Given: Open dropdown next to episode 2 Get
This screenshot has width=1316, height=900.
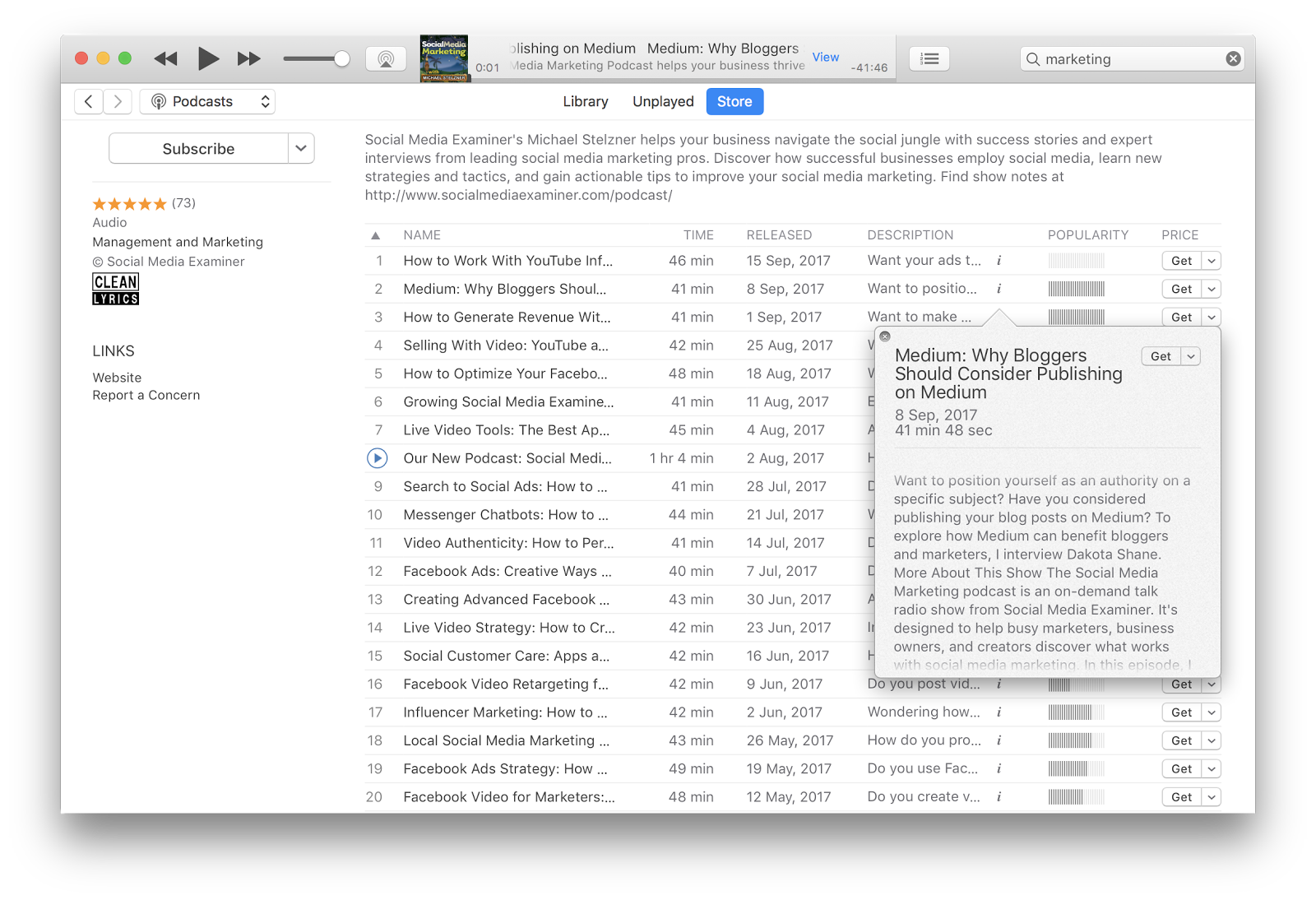Looking at the screenshot, I should (1212, 289).
